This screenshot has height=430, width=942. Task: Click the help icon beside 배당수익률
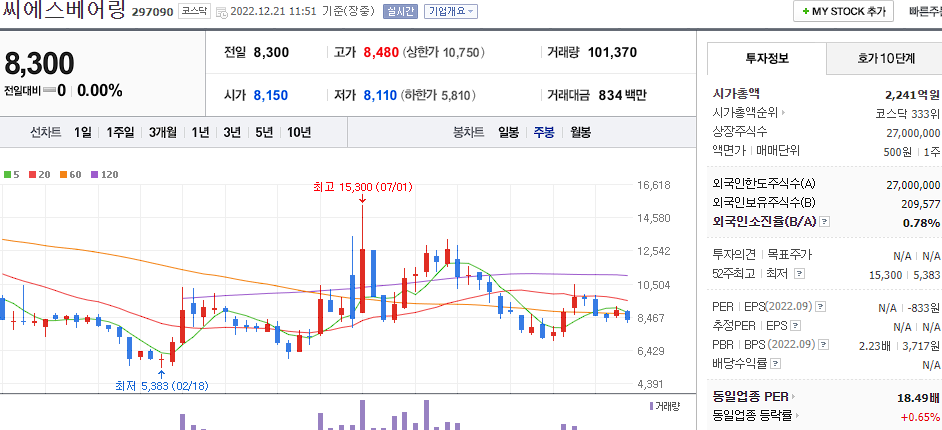(x=776, y=364)
